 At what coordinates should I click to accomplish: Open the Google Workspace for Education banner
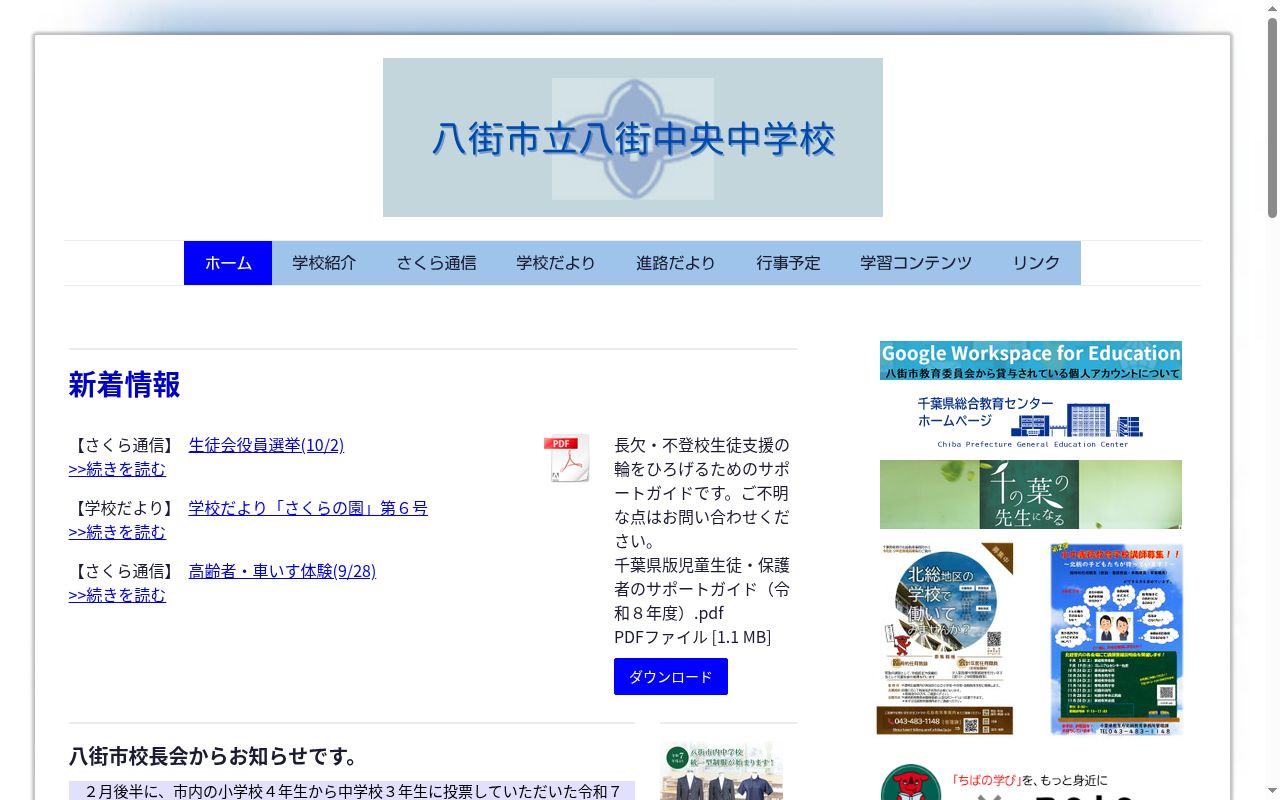click(1031, 360)
